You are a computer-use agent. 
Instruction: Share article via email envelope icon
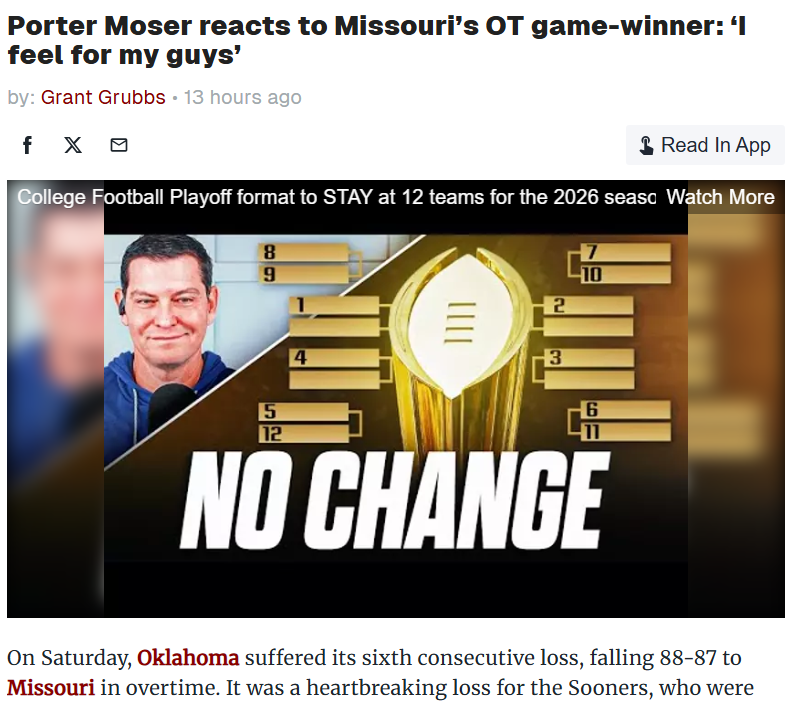point(119,145)
